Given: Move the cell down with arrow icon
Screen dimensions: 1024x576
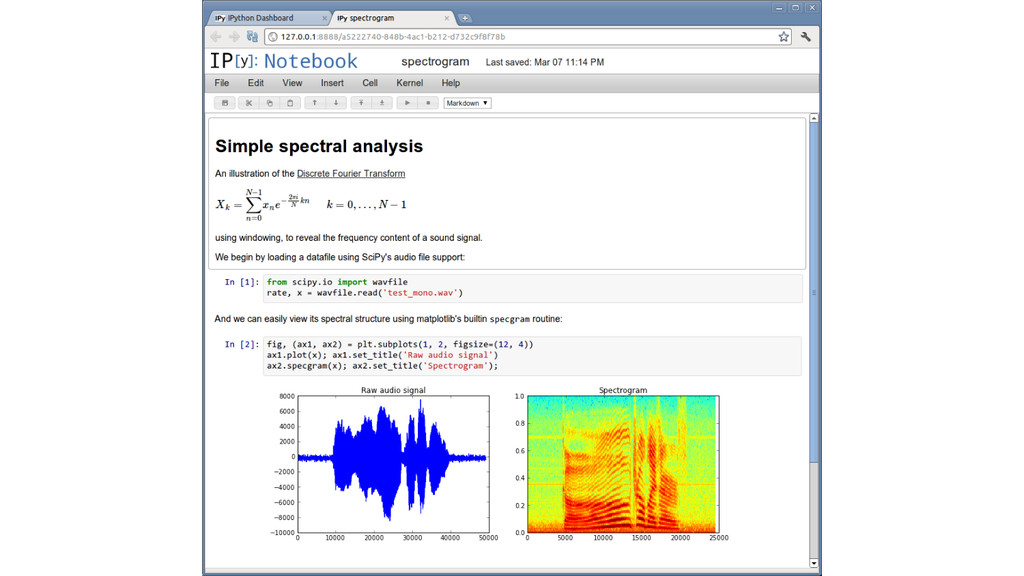Looking at the screenshot, I should point(336,103).
